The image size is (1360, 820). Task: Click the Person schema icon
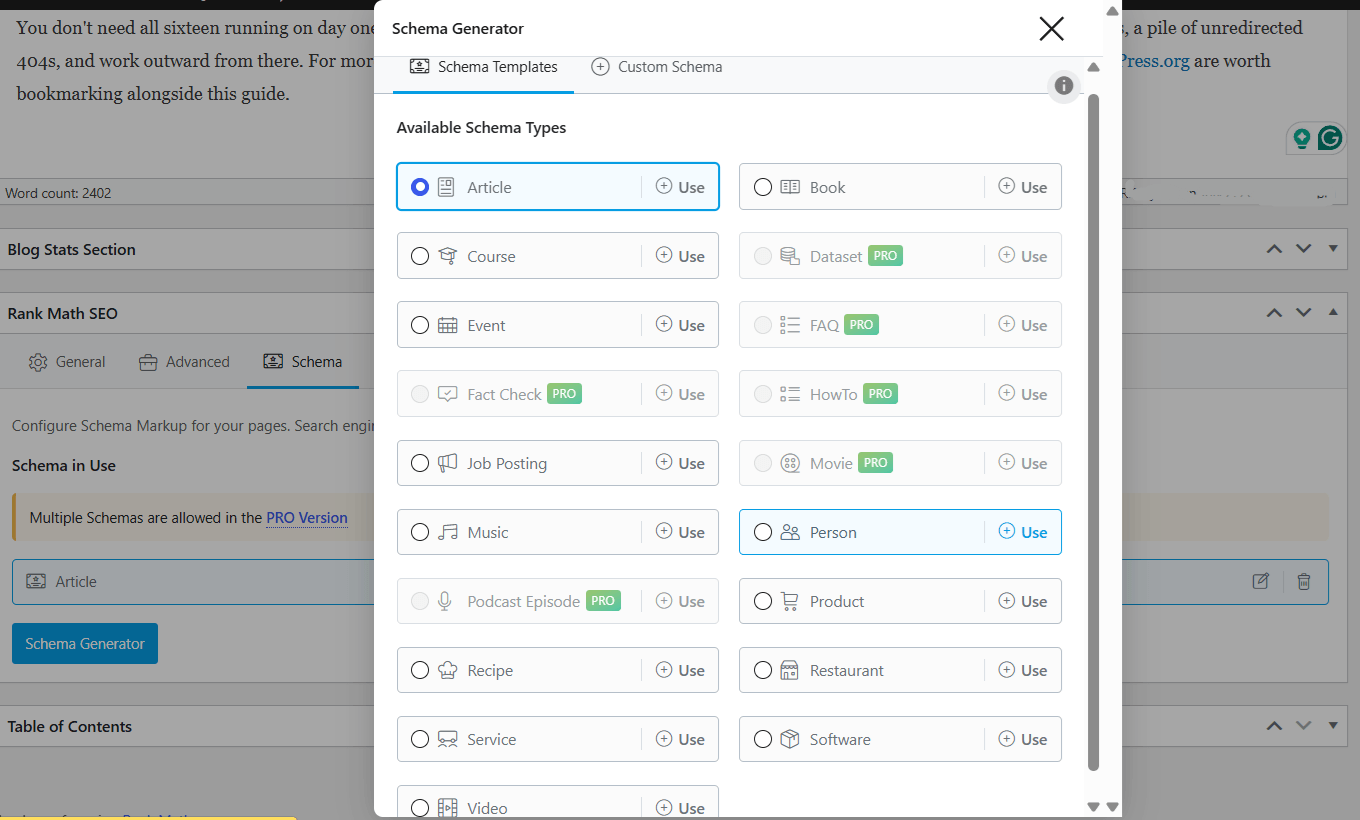(790, 532)
